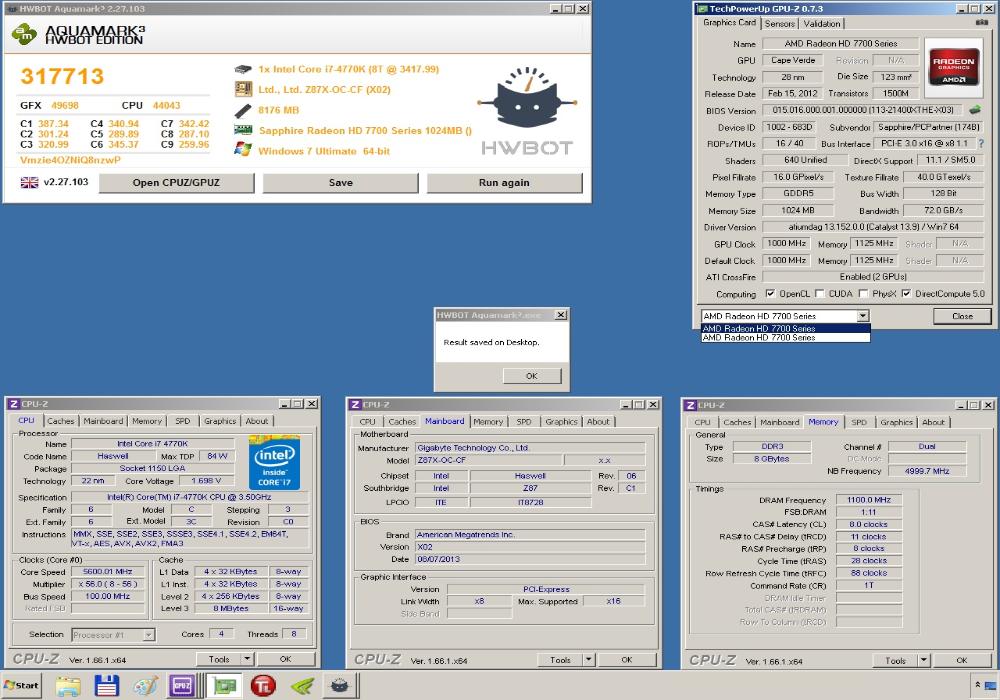Click the UK flag language icon in Aquamark
1000x700 pixels.
[29, 182]
